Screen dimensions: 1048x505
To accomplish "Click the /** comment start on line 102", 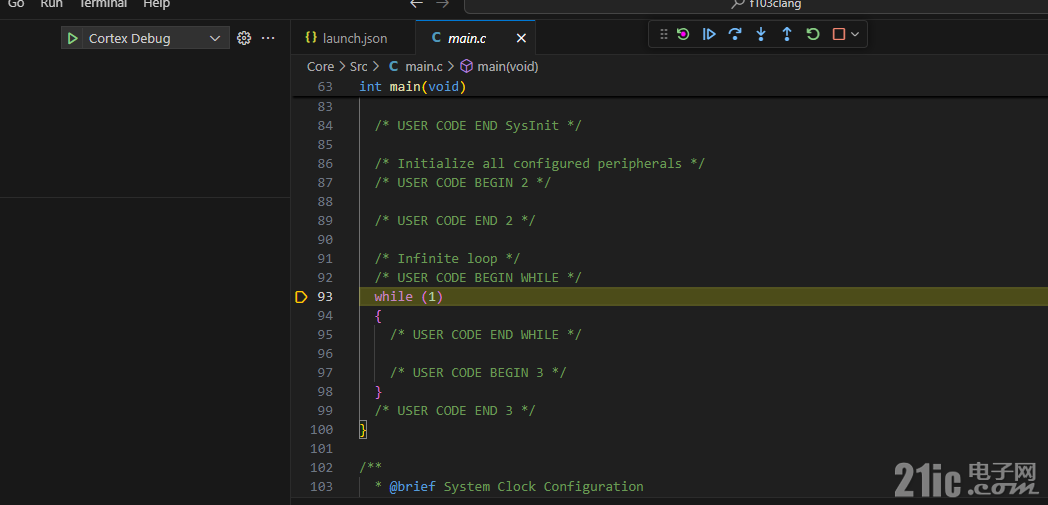I will 370,468.
